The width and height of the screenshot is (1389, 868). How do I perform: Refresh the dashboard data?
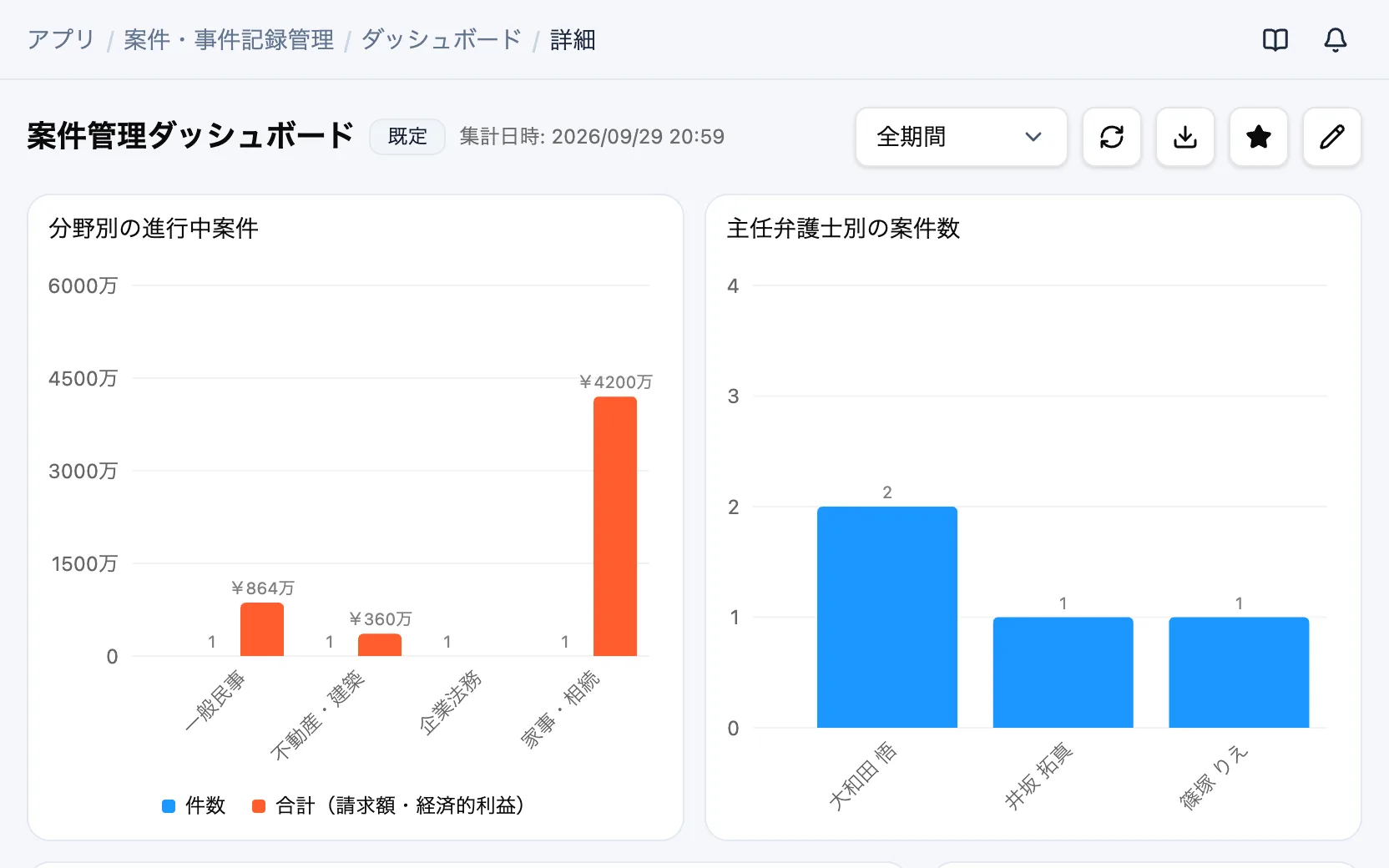[1112, 137]
